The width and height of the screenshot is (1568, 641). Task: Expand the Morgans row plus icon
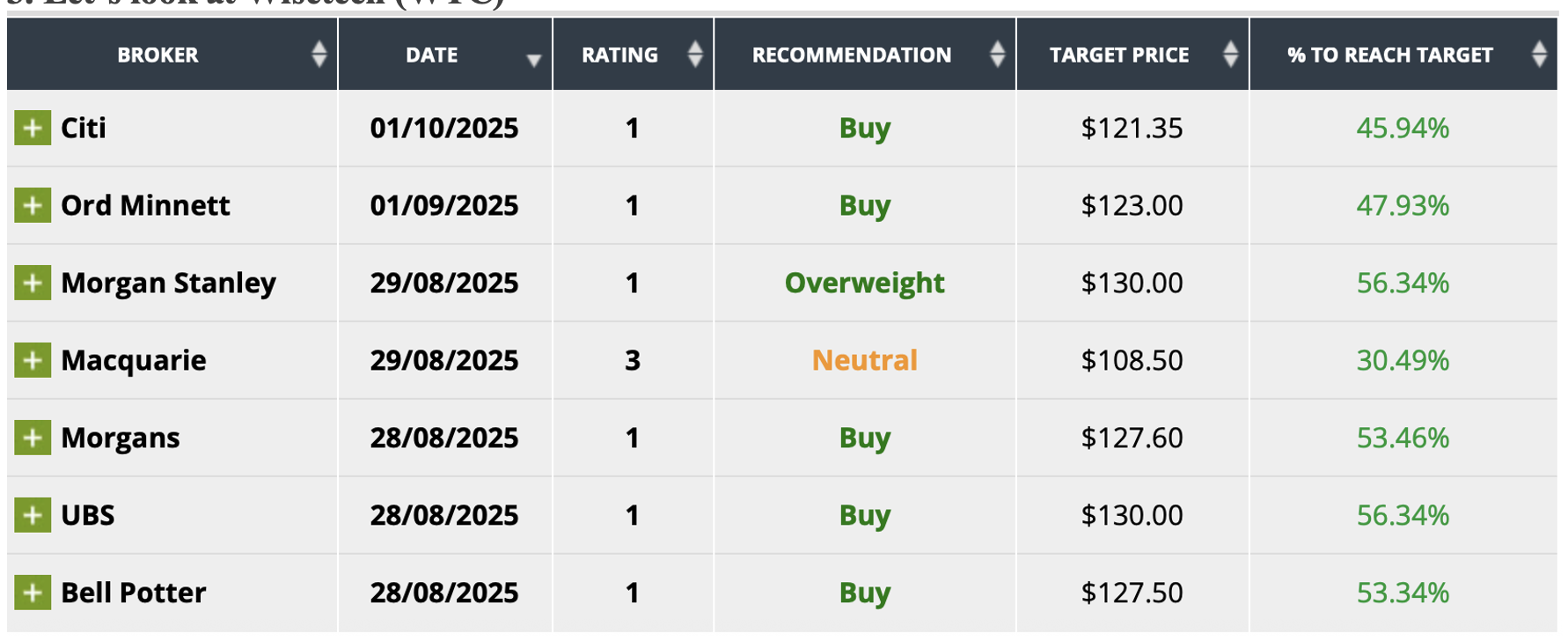[33, 438]
